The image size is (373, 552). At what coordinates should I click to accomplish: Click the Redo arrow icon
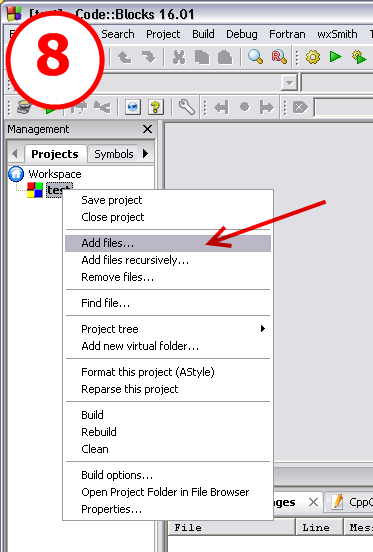(148, 57)
